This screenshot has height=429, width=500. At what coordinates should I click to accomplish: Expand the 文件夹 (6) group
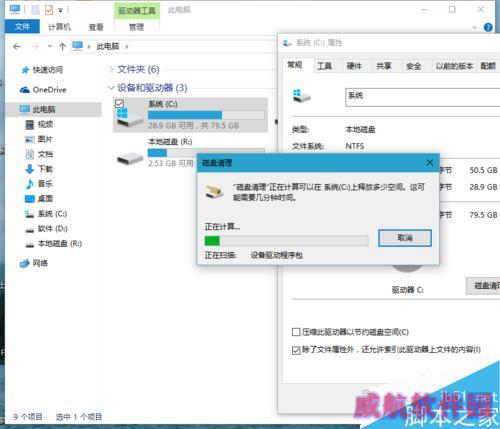click(111, 69)
